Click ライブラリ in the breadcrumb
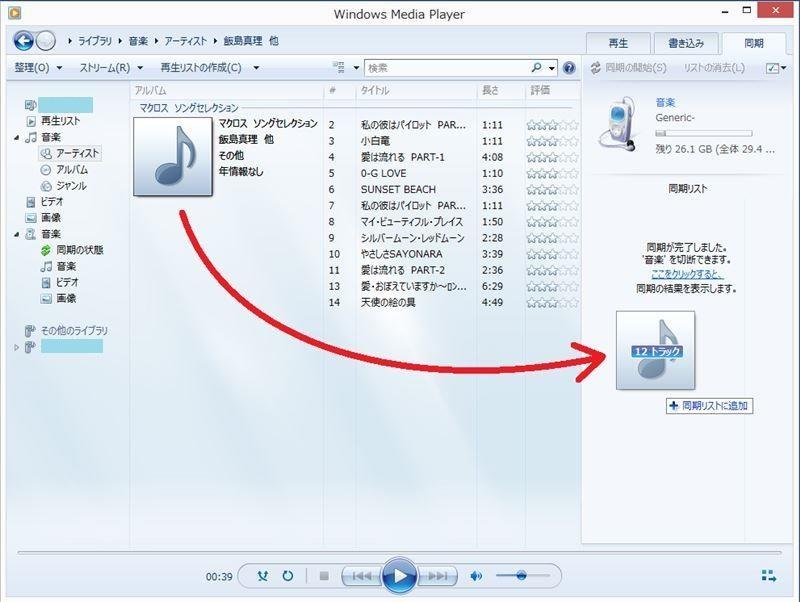The height and width of the screenshot is (602, 800). [95, 41]
